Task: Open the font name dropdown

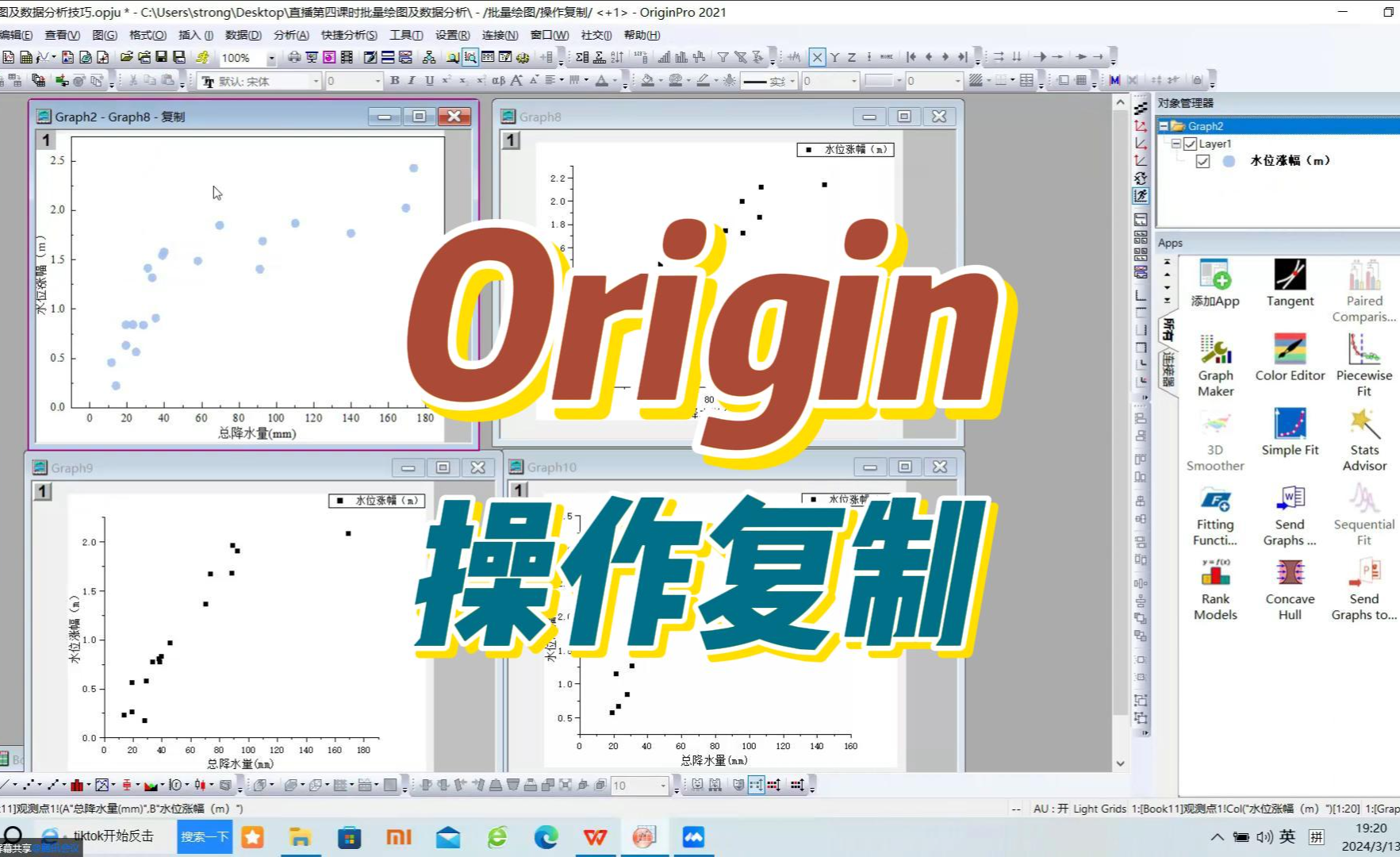Action: 316,81
